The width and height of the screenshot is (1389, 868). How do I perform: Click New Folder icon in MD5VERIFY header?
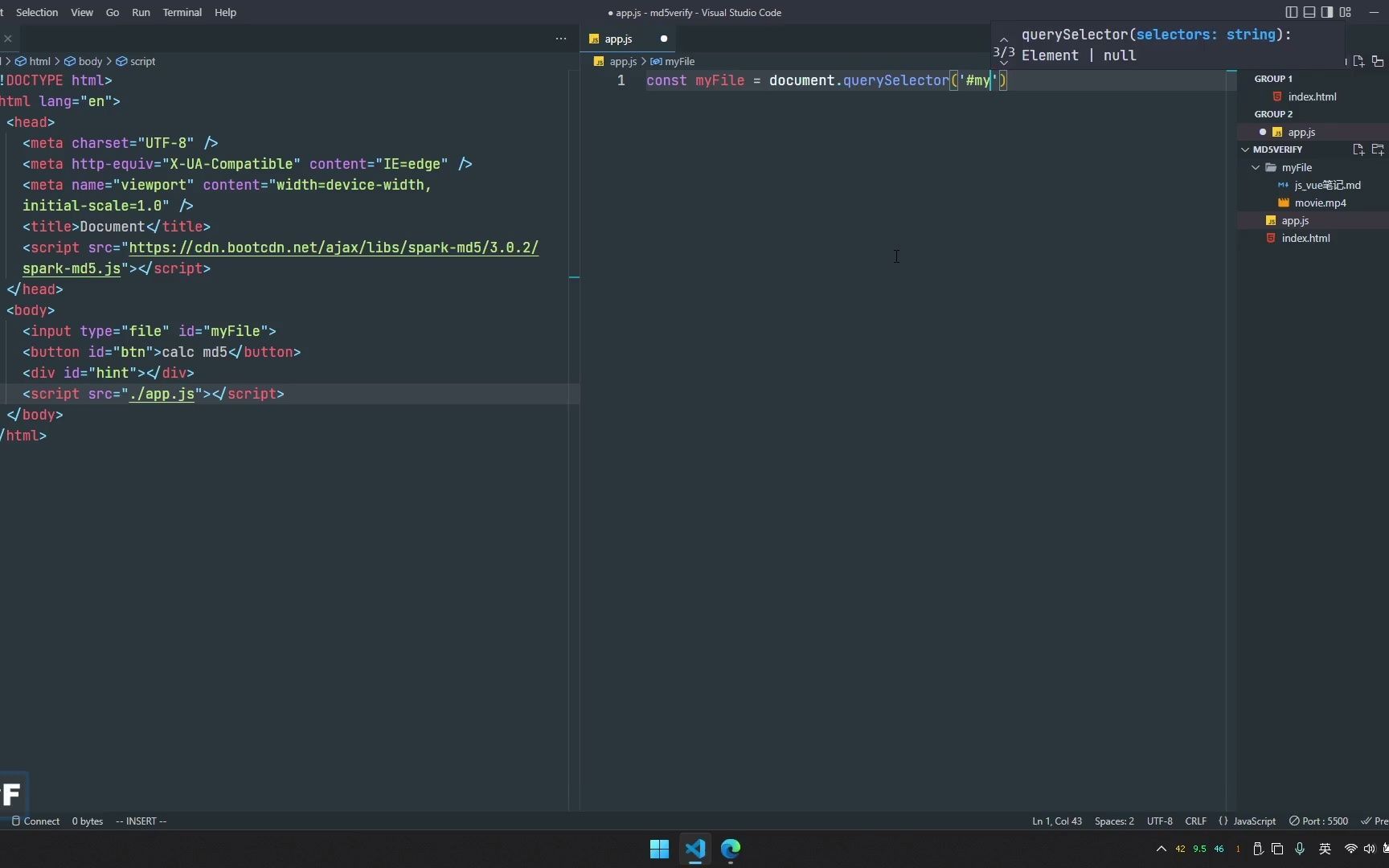pyautogui.click(x=1378, y=149)
